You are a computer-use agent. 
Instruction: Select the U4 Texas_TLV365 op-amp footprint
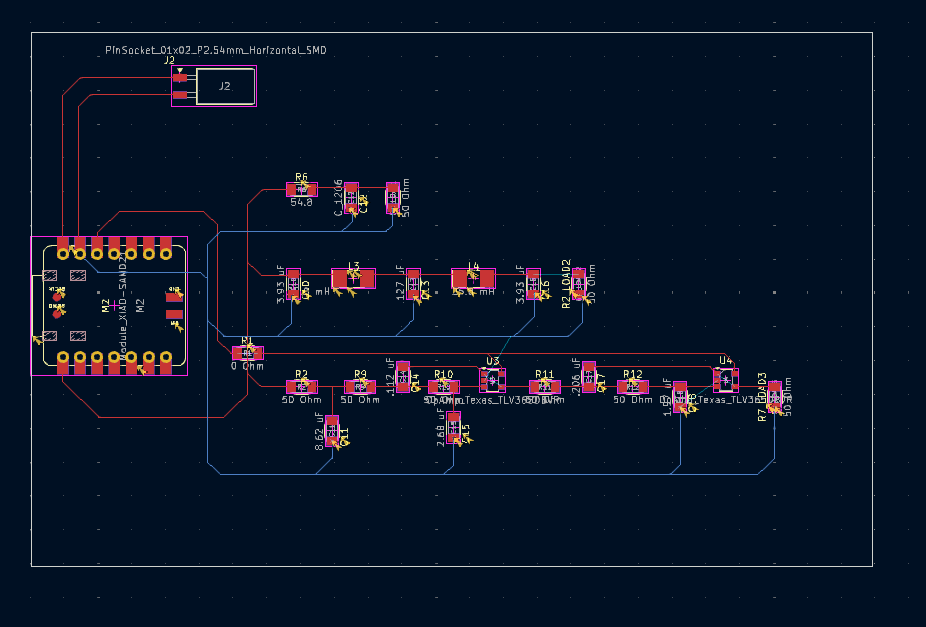(x=725, y=379)
